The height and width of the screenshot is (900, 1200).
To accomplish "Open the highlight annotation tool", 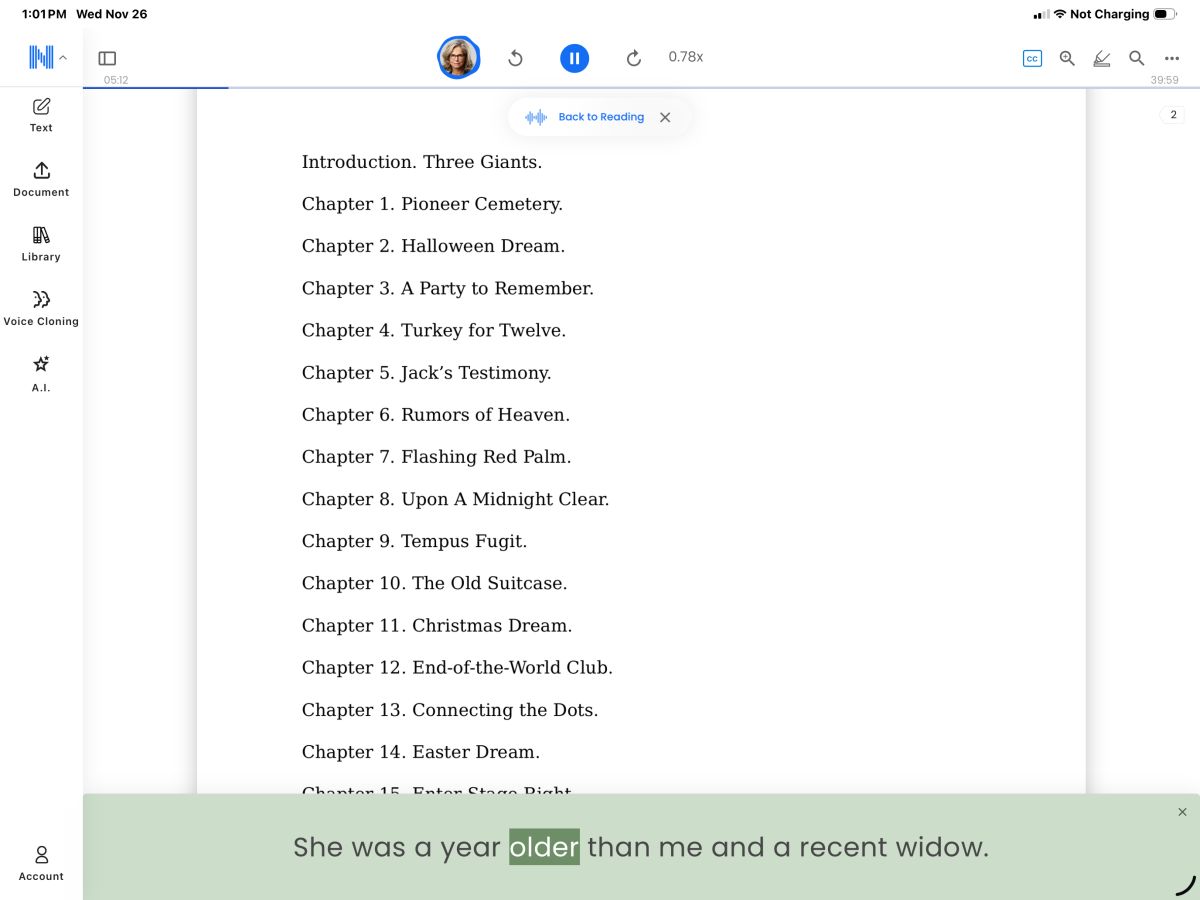I will pyautogui.click(x=1102, y=58).
